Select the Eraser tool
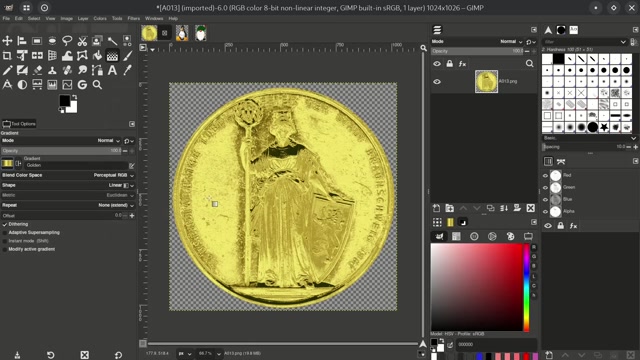The height and width of the screenshot is (360, 640). click(x=37, y=70)
